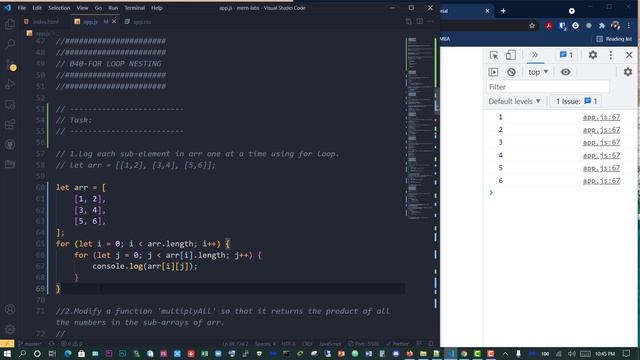Open the Selection menu
The image size is (640, 360).
tap(59, 8)
